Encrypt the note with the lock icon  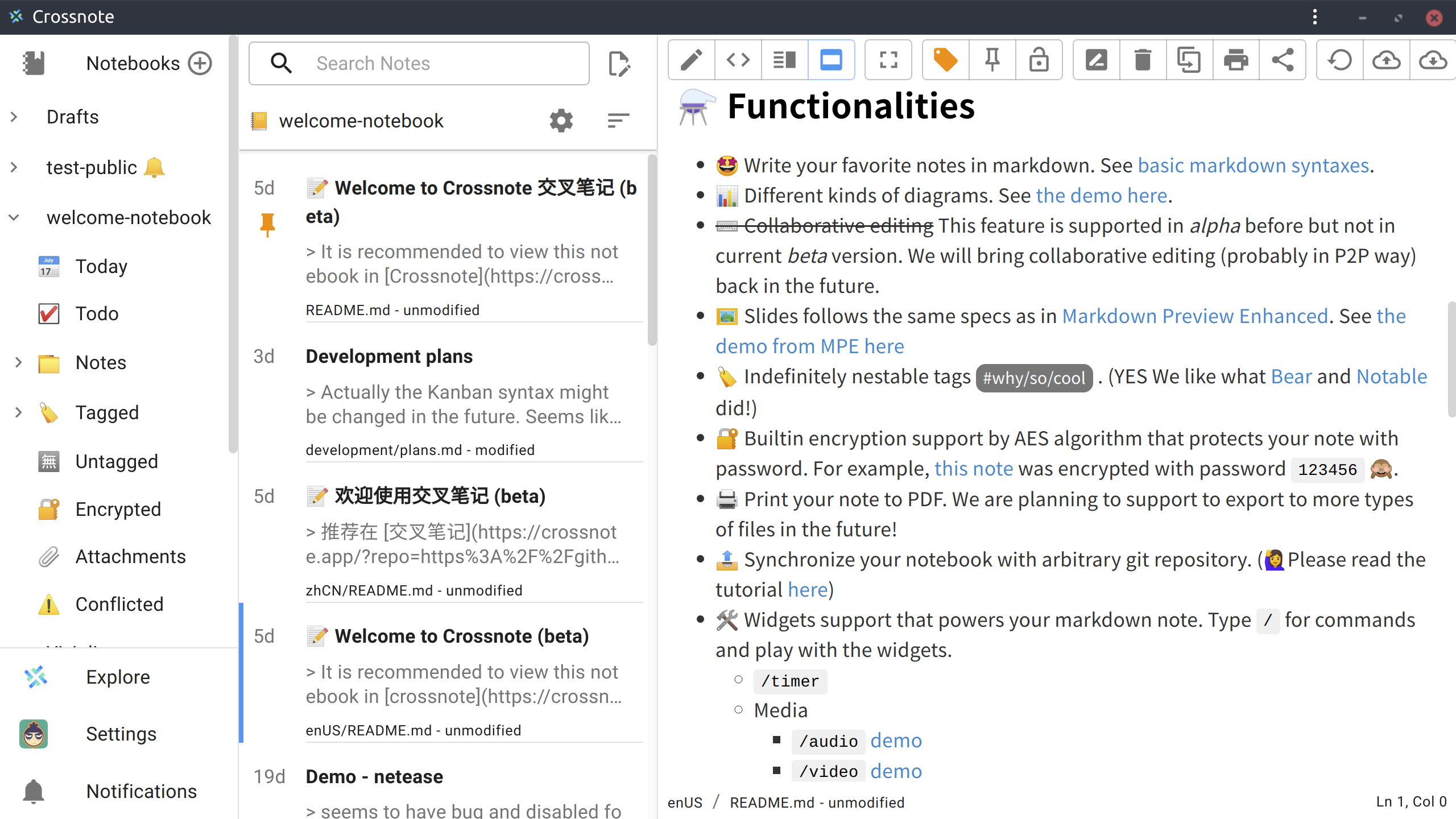tap(1039, 60)
